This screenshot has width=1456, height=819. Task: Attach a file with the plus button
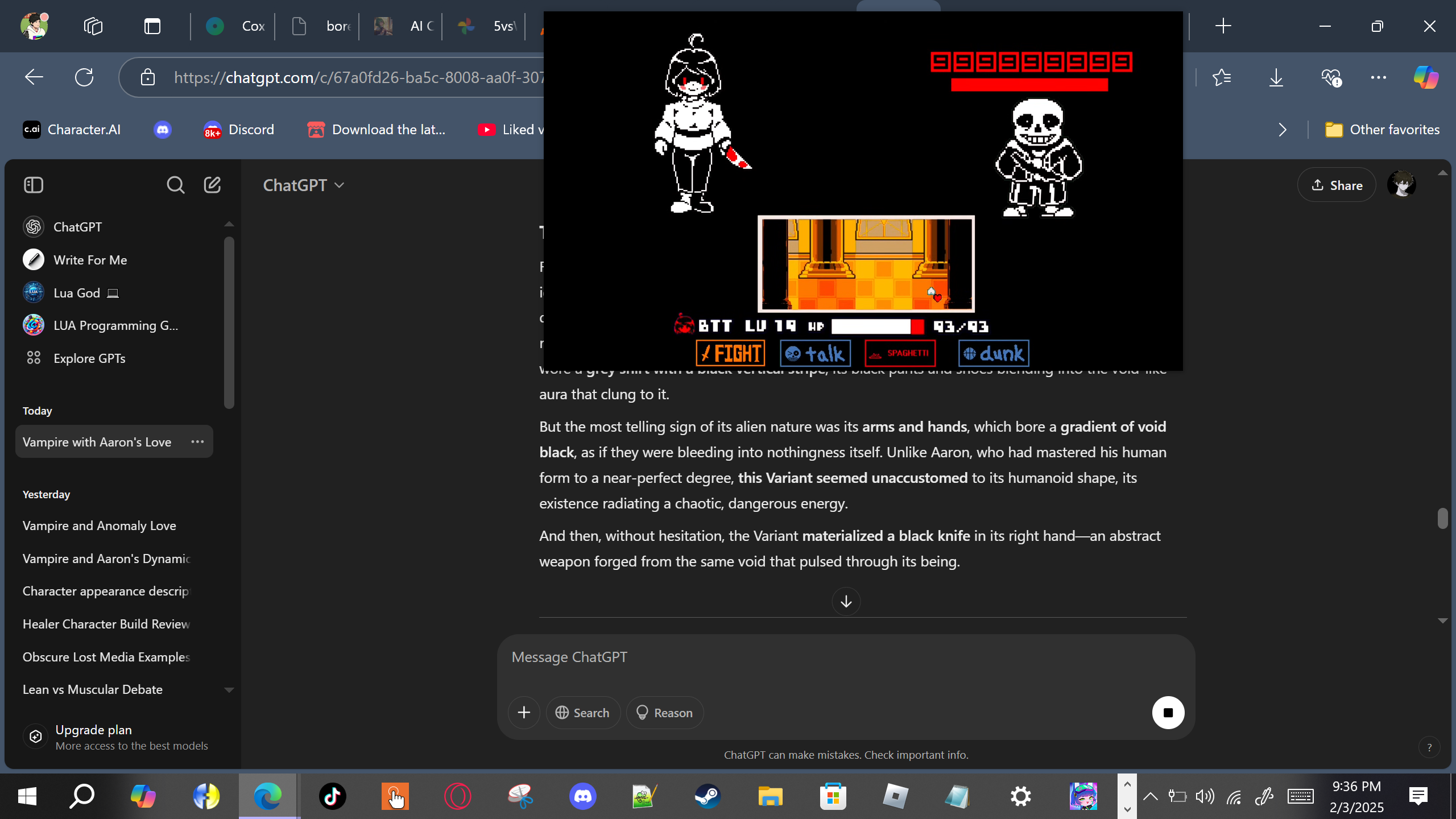524,713
